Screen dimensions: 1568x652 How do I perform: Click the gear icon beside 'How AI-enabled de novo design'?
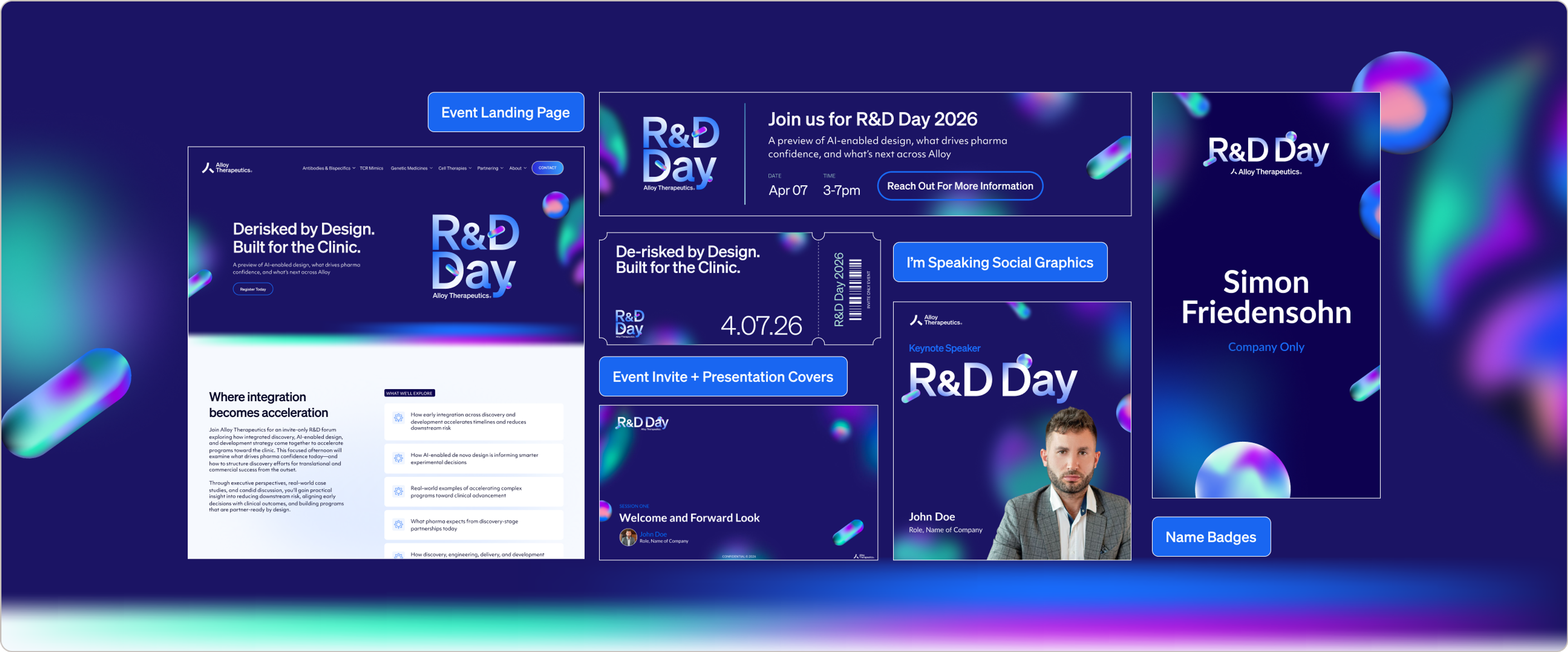398,458
